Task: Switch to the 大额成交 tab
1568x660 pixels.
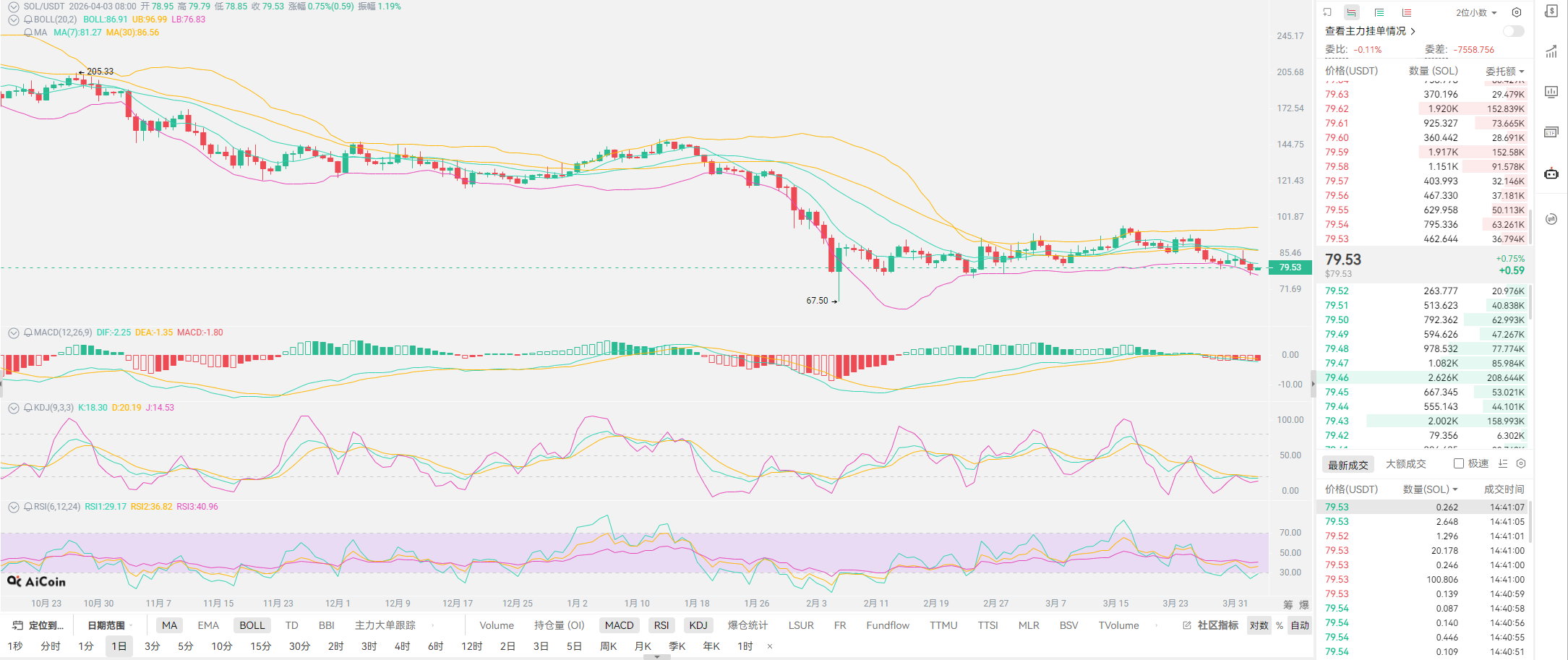Action: click(1405, 464)
